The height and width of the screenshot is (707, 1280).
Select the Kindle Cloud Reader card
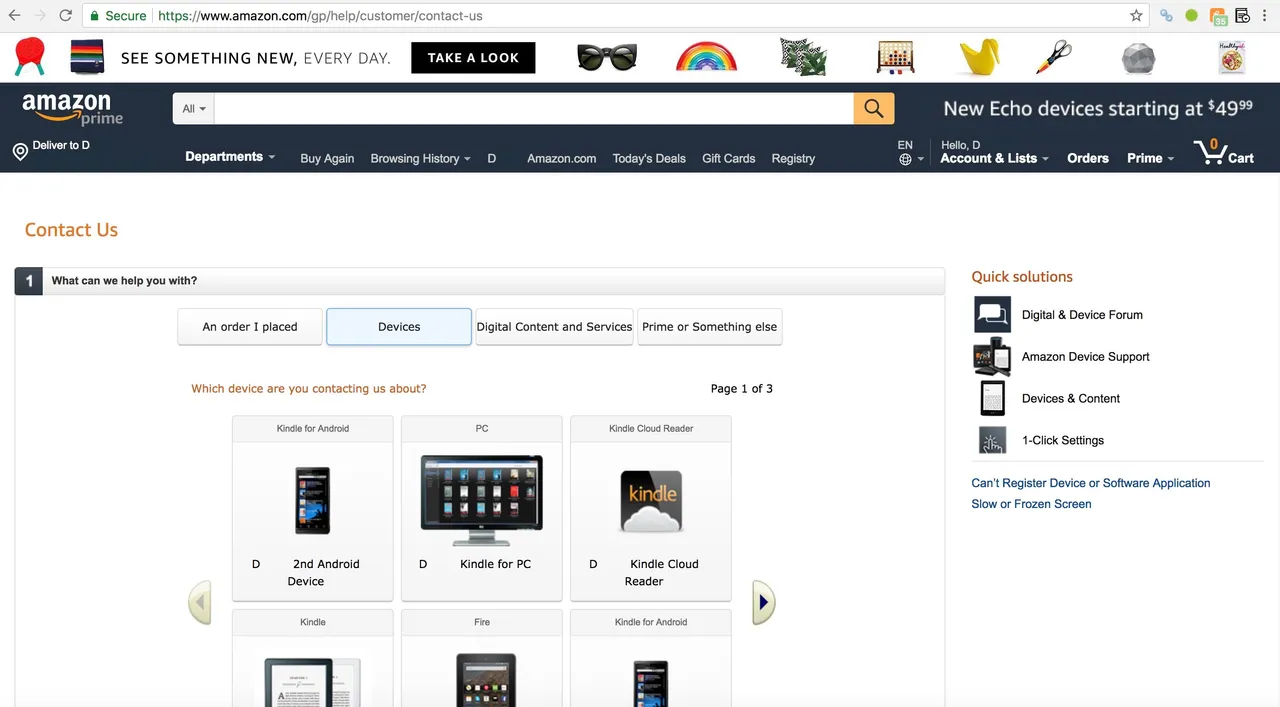[x=651, y=509]
